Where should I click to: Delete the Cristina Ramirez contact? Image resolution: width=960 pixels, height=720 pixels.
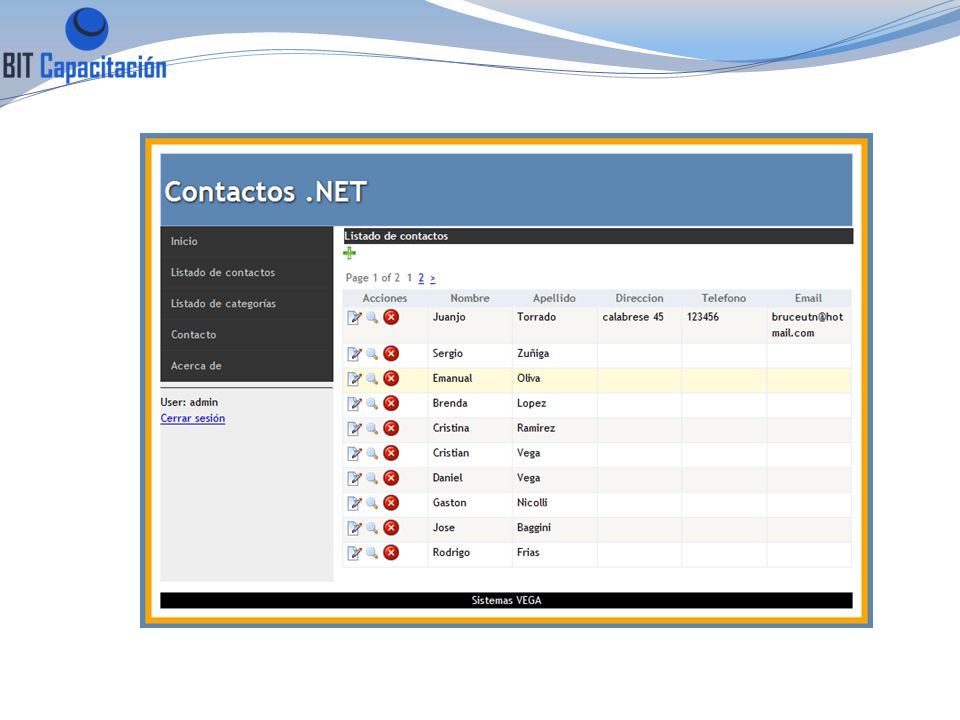coord(391,428)
